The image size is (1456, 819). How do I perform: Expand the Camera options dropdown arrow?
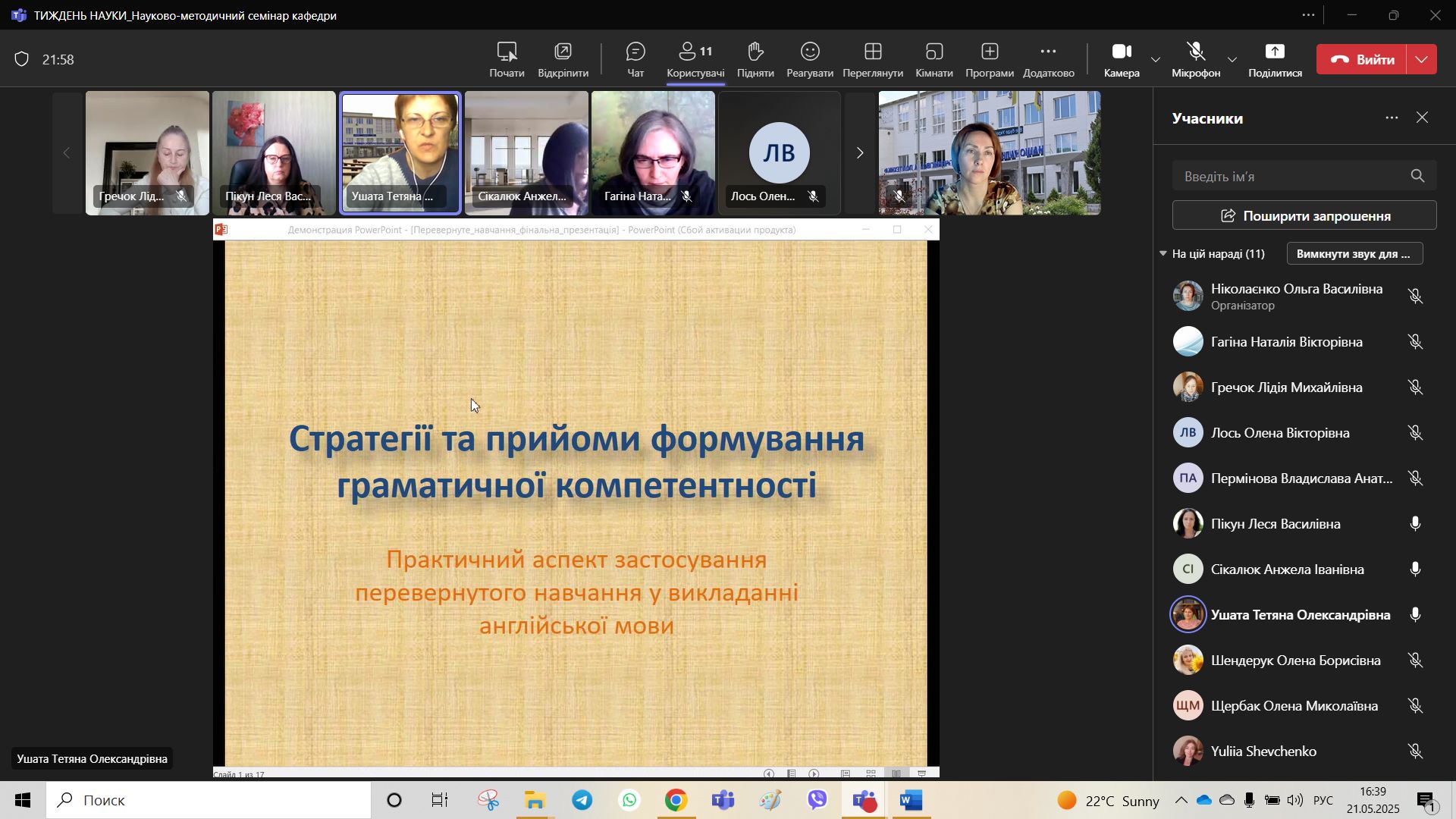[x=1156, y=60]
